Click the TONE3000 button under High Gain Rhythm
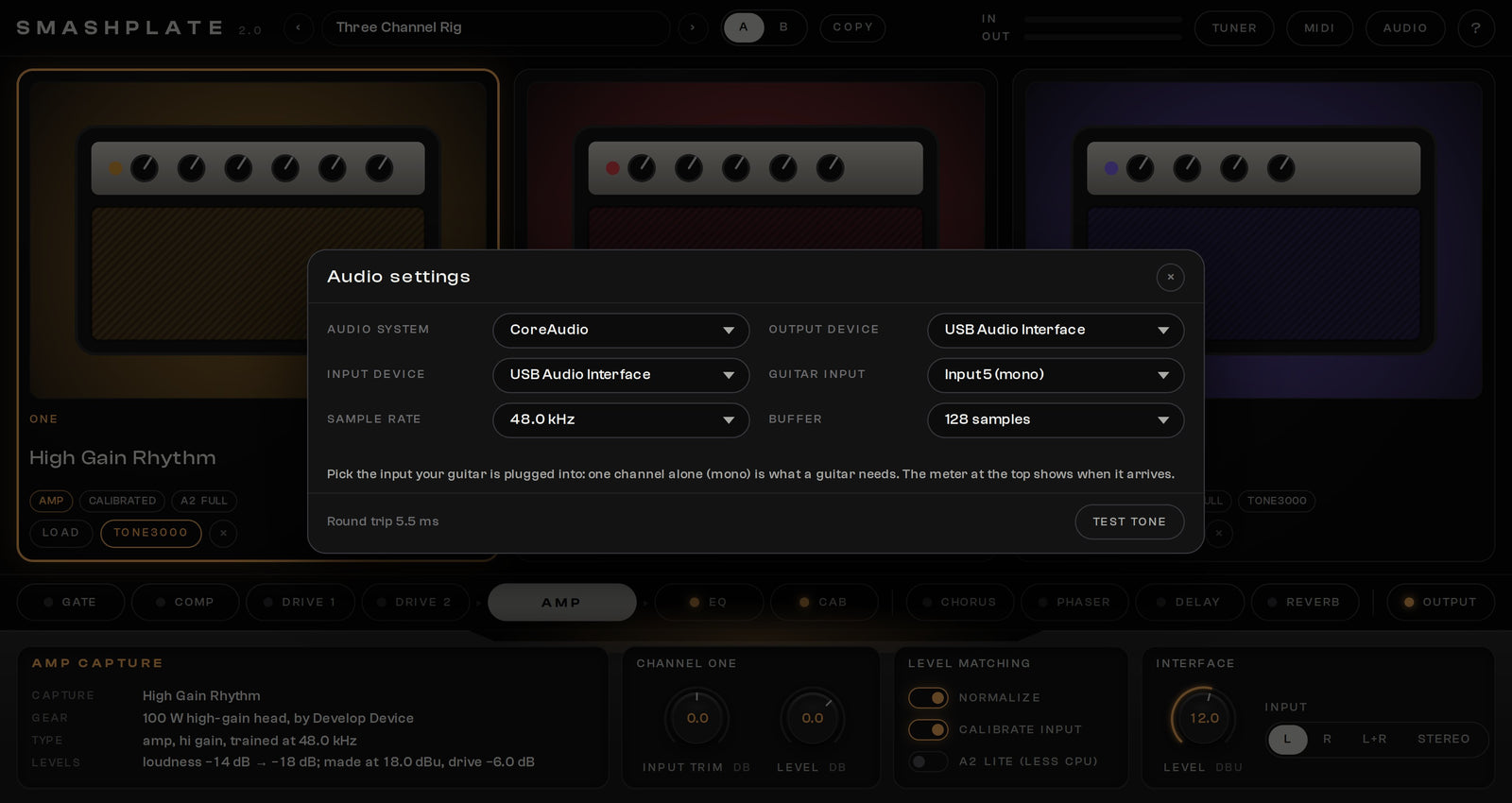The width and height of the screenshot is (1512, 803). [150, 533]
